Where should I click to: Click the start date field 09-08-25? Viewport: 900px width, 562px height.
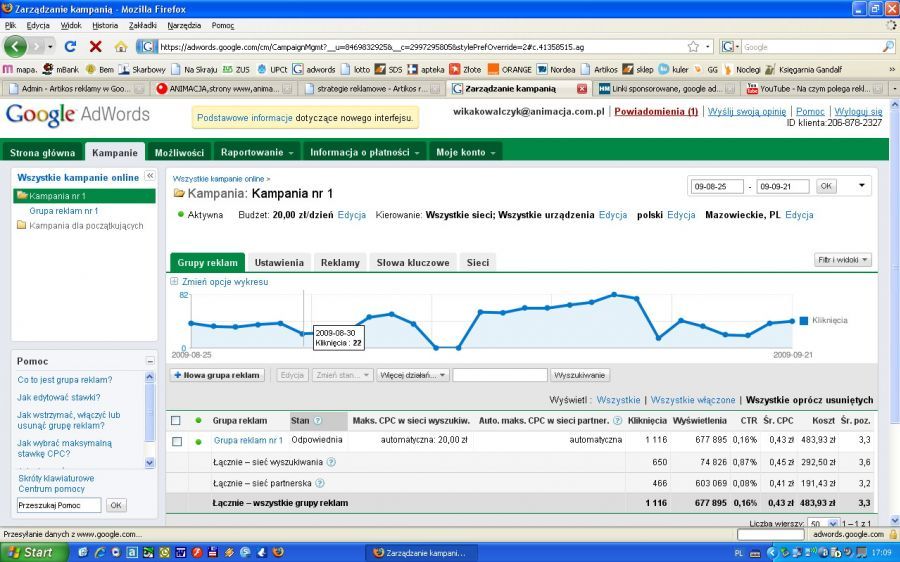click(x=717, y=187)
